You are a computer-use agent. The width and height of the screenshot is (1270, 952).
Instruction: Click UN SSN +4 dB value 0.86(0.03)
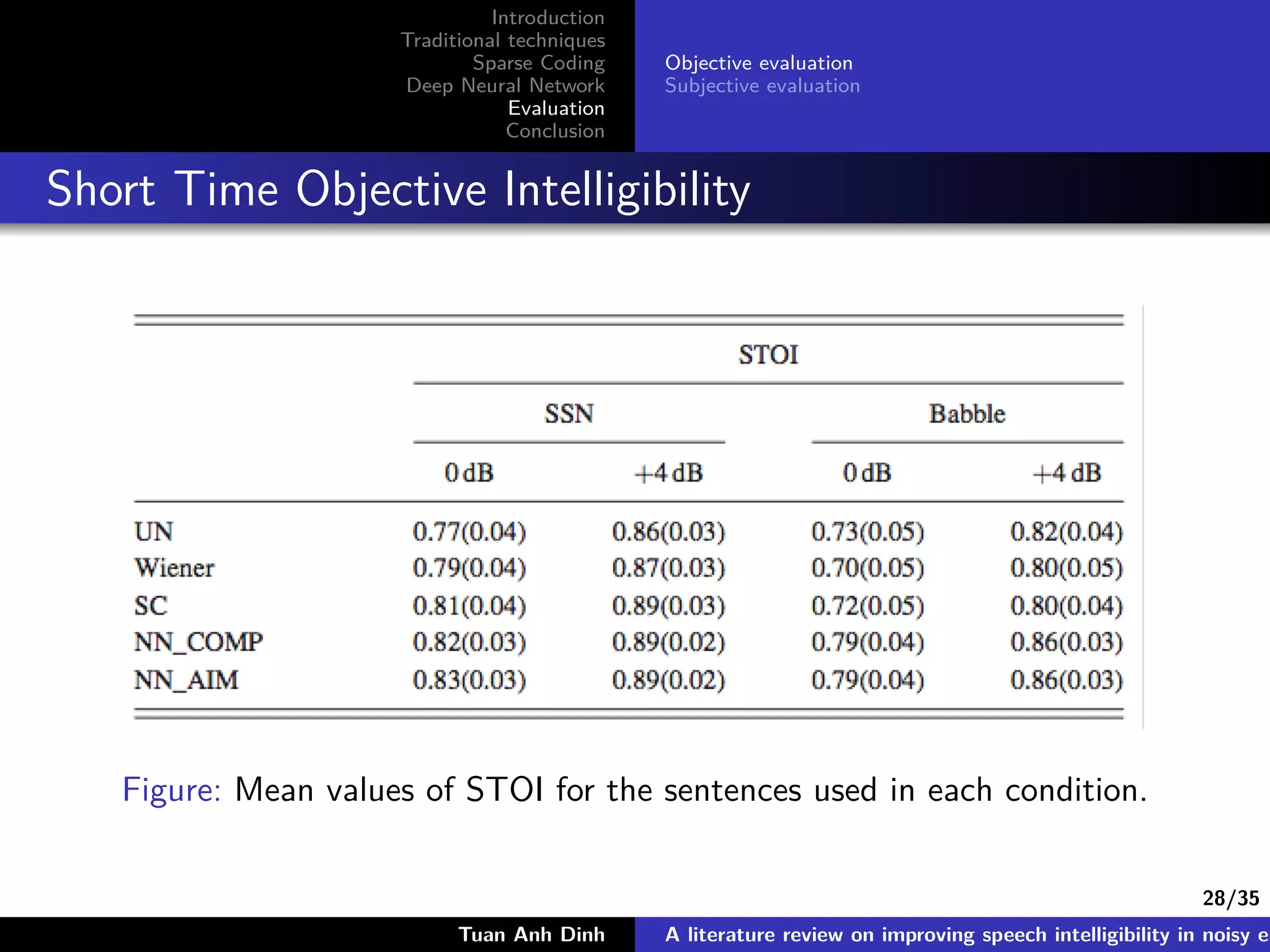coord(668,532)
